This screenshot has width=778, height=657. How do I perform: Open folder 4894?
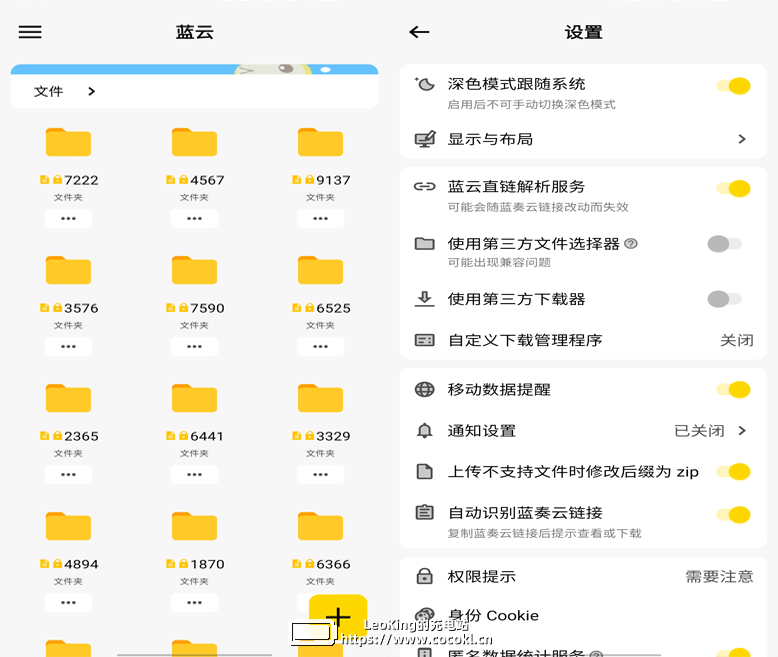point(68,526)
